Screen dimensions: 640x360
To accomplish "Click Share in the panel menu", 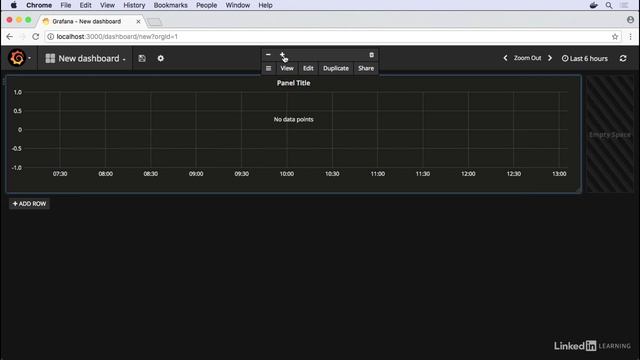I will (x=366, y=68).
